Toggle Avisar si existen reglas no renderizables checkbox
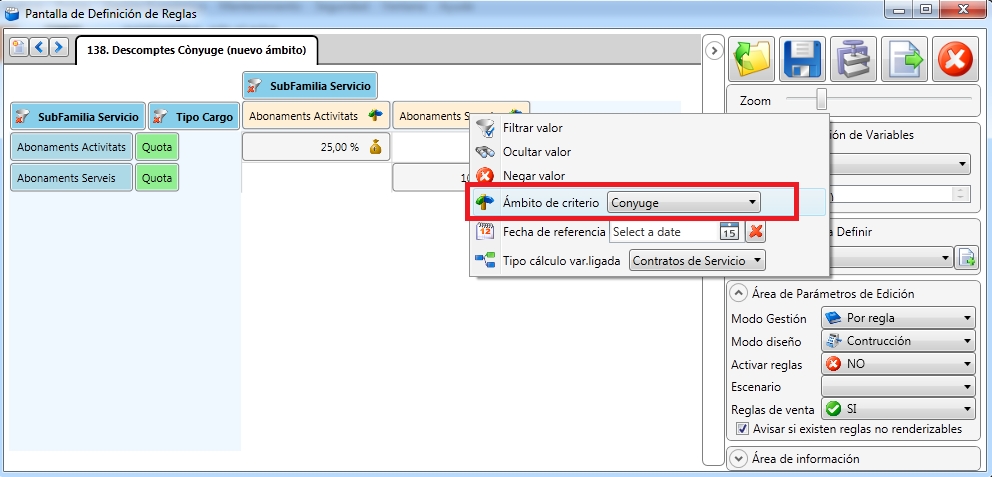992x477 pixels. (x=743, y=429)
